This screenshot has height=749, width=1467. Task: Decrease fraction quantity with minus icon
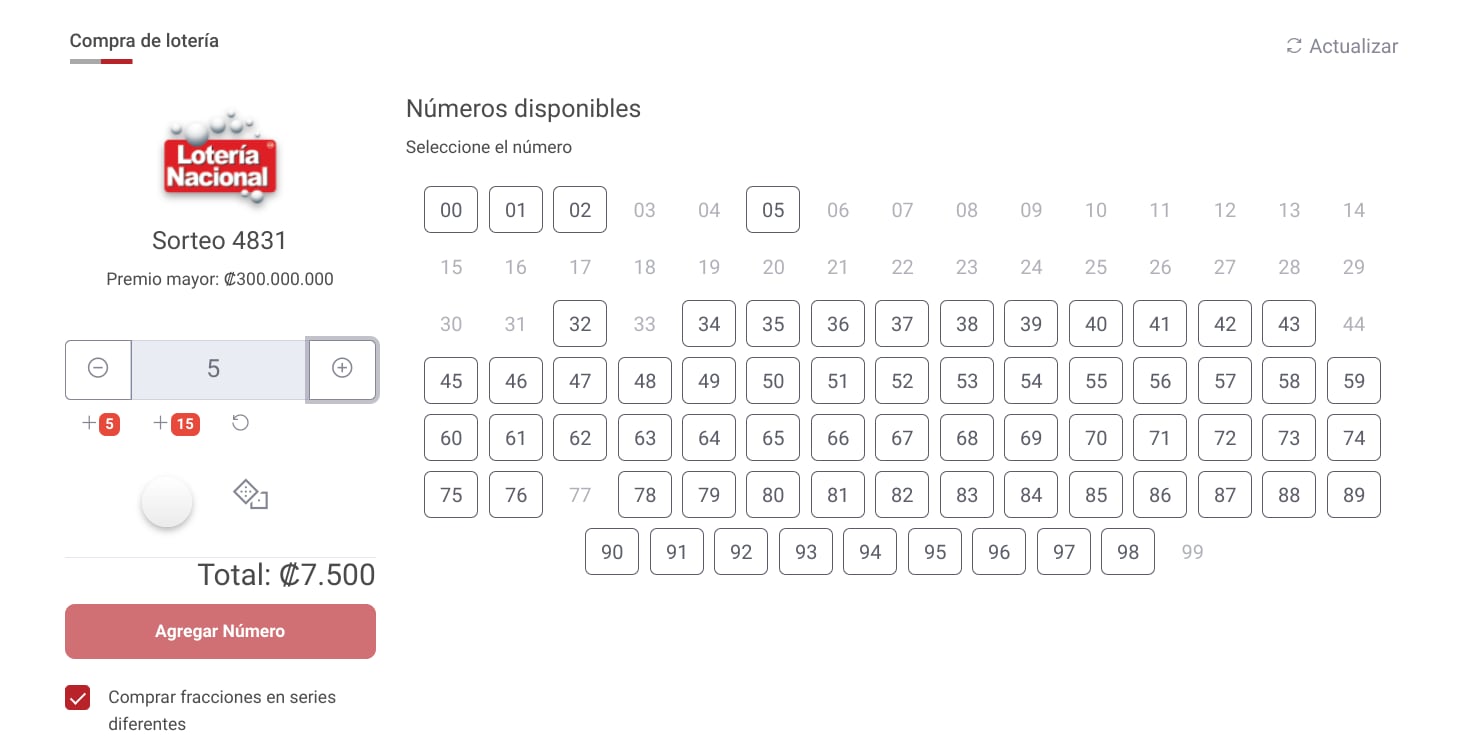pyautogui.click(x=98, y=369)
